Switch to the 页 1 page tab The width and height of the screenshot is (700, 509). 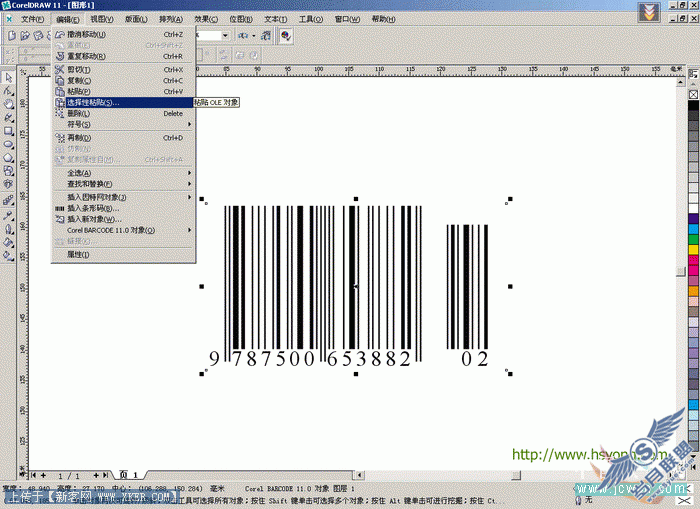pyautogui.click(x=129, y=475)
